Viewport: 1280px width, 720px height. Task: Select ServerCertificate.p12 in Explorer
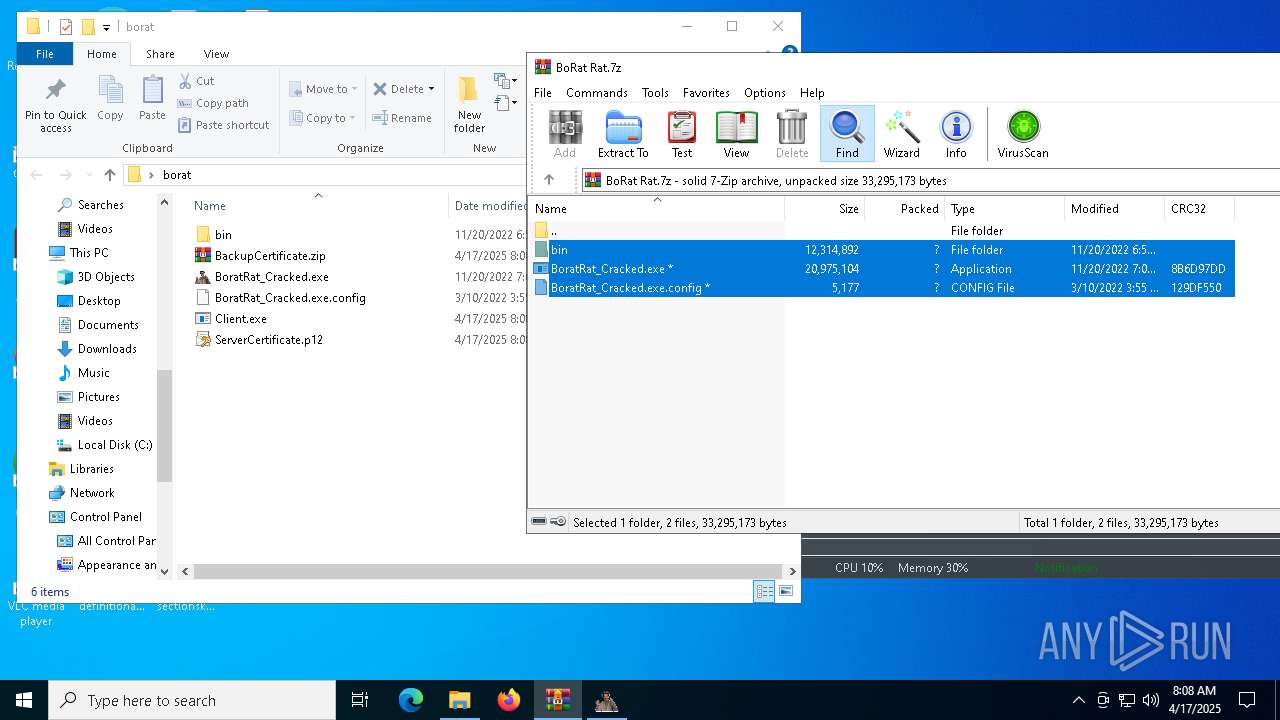[268, 340]
